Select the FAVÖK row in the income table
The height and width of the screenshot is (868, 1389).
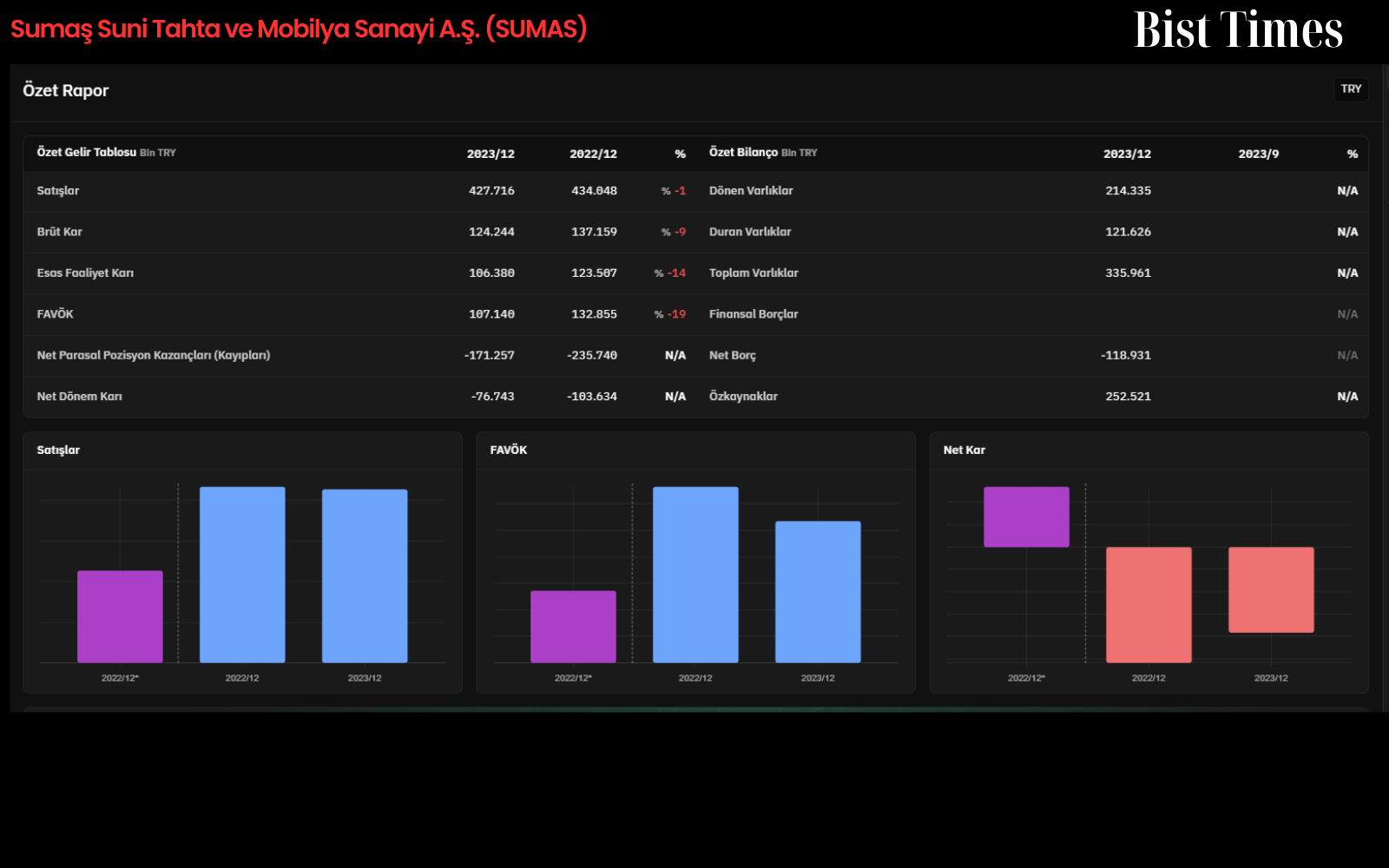click(360, 314)
